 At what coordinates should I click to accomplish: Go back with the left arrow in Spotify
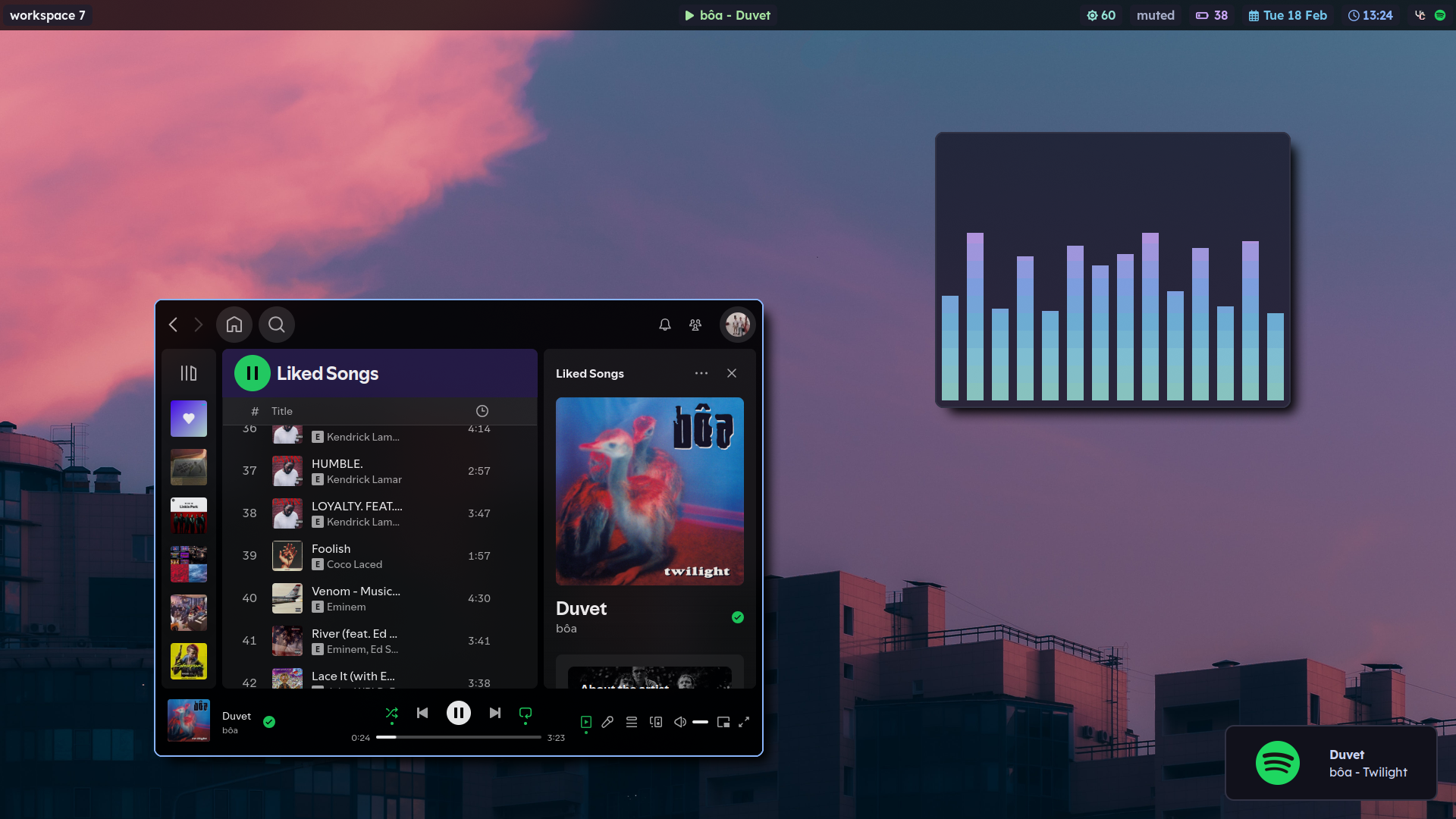(x=173, y=325)
